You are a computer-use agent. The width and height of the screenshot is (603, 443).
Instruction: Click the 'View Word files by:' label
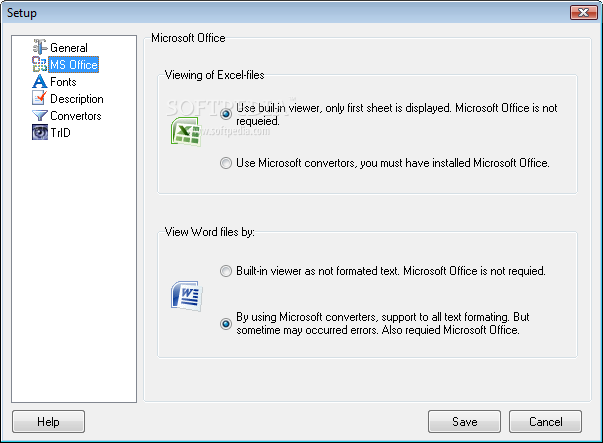point(210,232)
